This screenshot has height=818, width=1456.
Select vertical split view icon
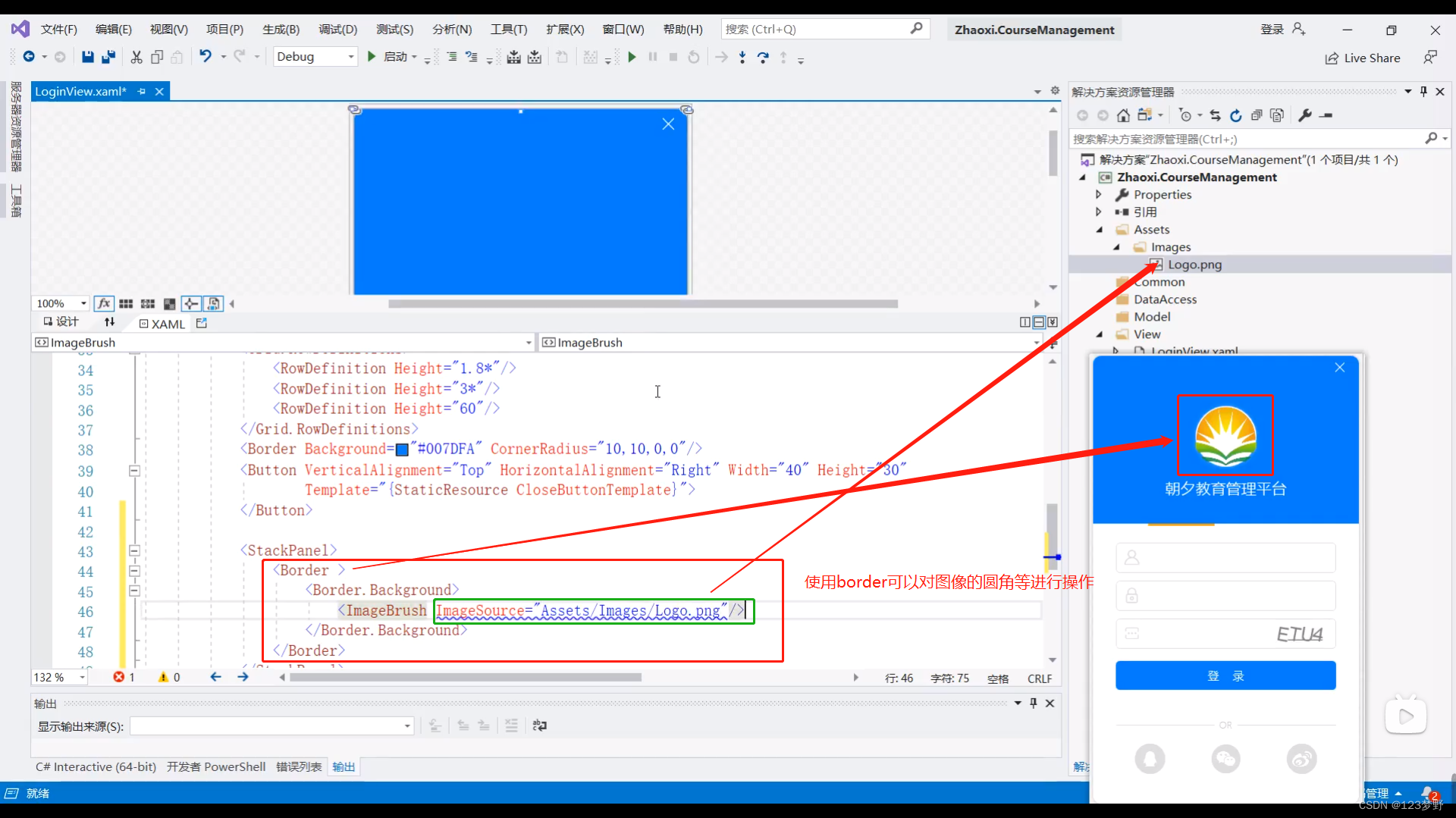point(1025,322)
